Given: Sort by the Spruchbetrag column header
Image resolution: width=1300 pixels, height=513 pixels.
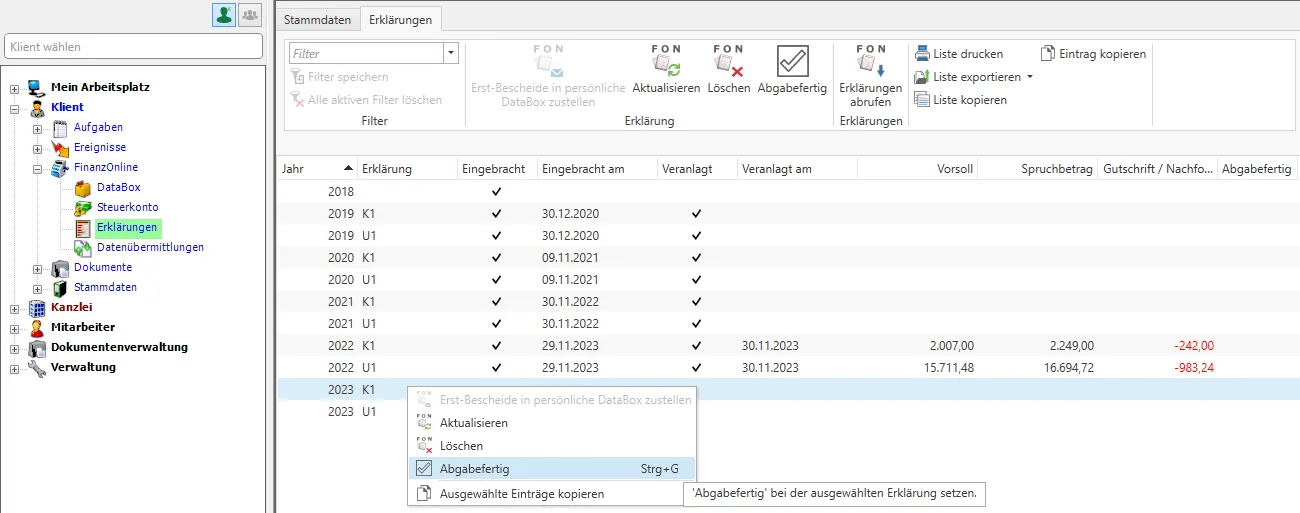Looking at the screenshot, I should click(x=1037, y=169).
